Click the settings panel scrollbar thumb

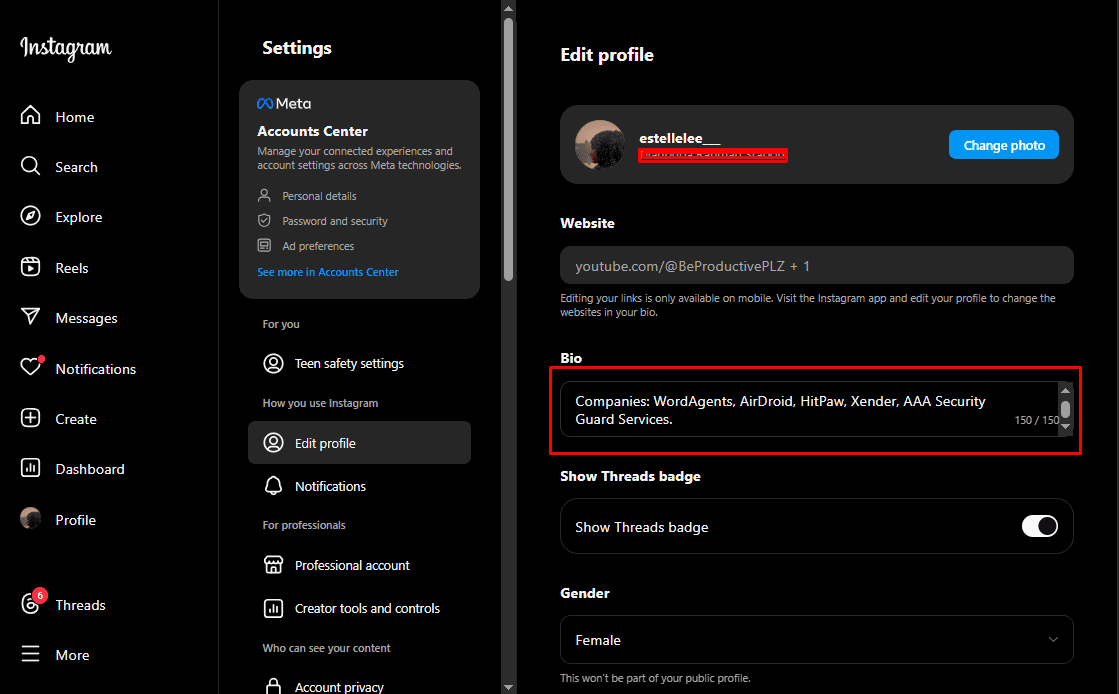(508, 149)
